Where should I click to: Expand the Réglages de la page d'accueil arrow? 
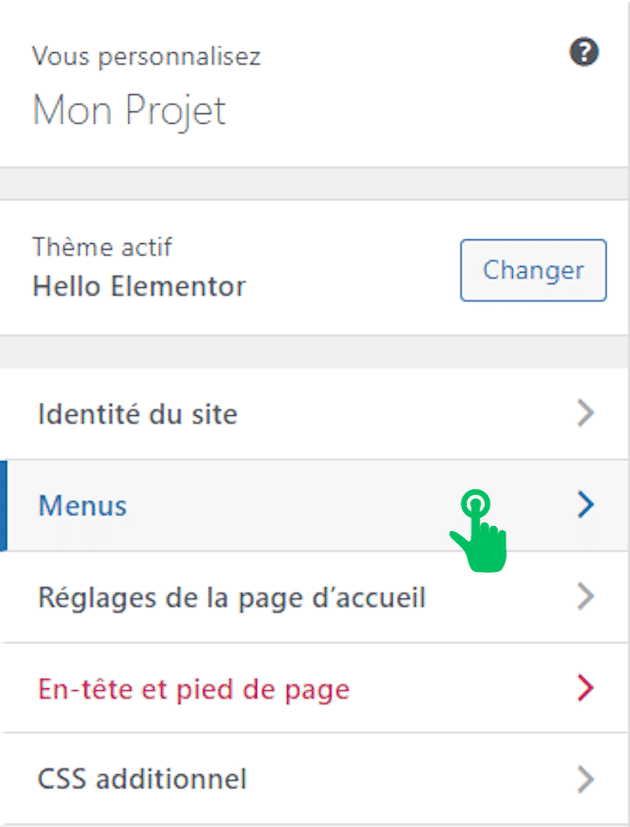coord(586,598)
